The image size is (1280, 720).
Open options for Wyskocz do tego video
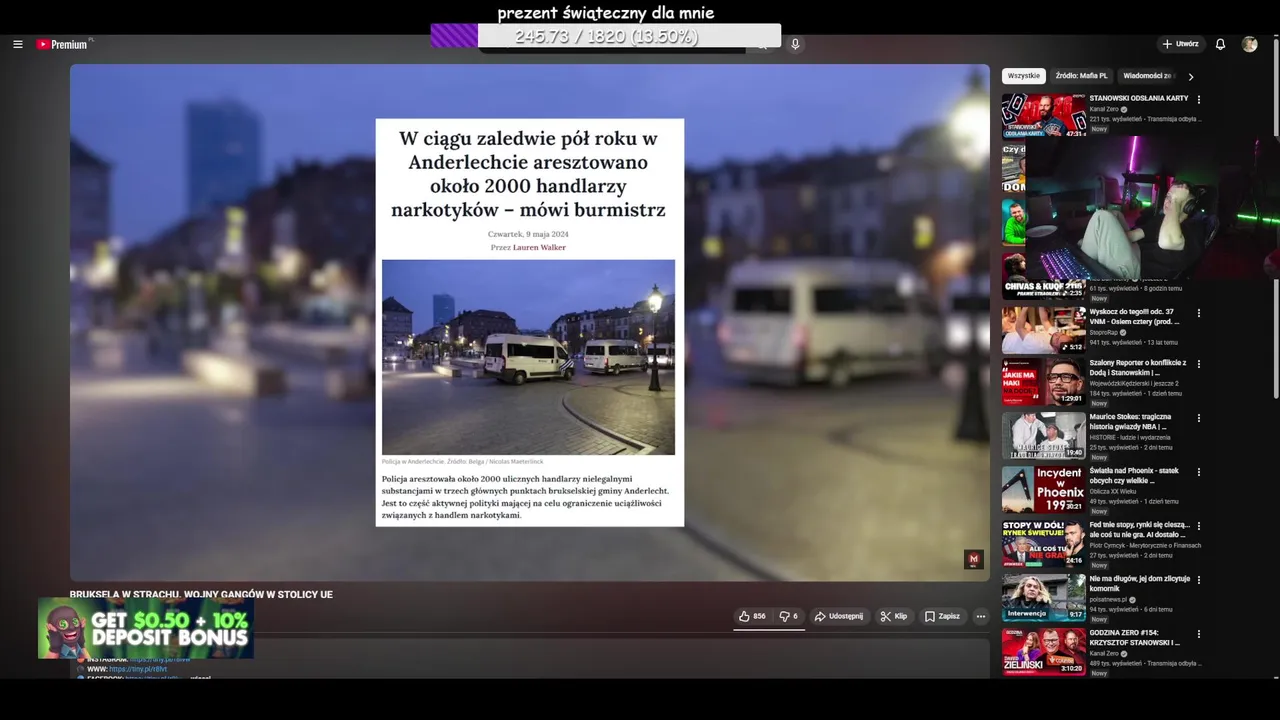(x=1199, y=313)
